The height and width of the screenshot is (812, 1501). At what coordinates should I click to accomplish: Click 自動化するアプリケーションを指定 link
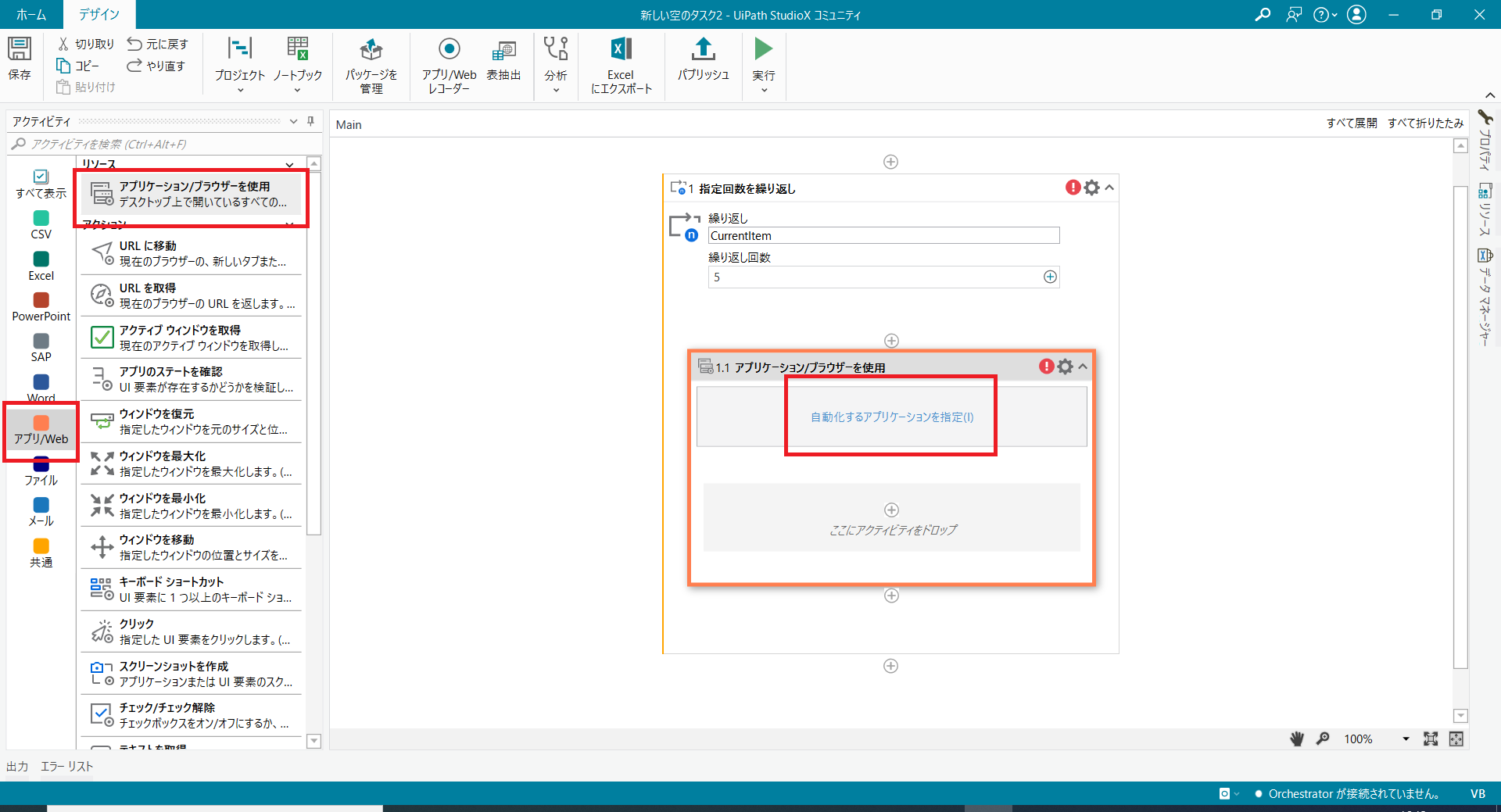click(x=891, y=417)
